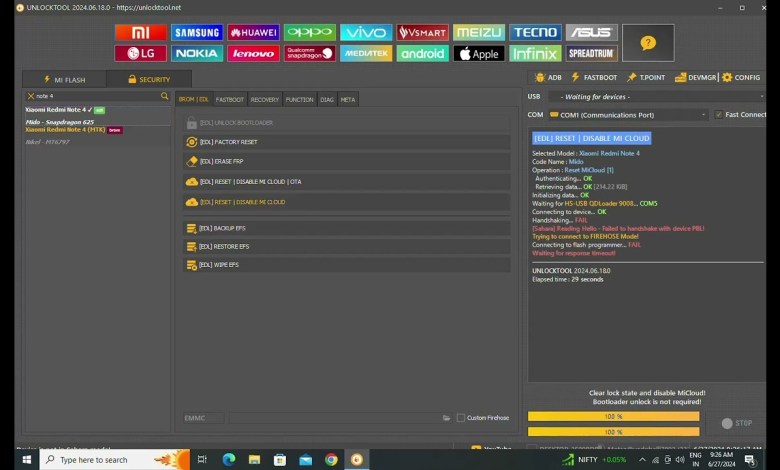Click the yellow question mark help icon
This screenshot has width=780, height=470.
click(x=648, y=43)
